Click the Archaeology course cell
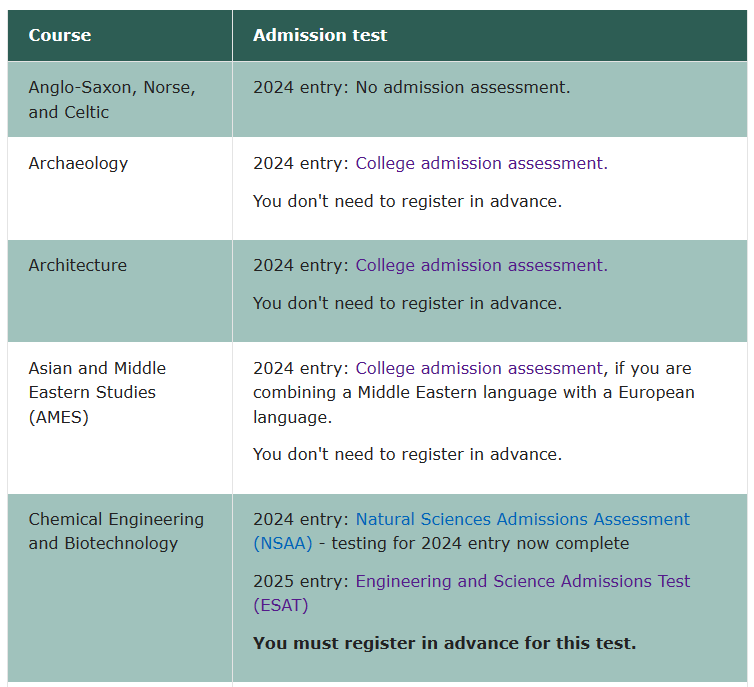Image resolution: width=754 pixels, height=687 pixels. pyautogui.click(x=120, y=188)
